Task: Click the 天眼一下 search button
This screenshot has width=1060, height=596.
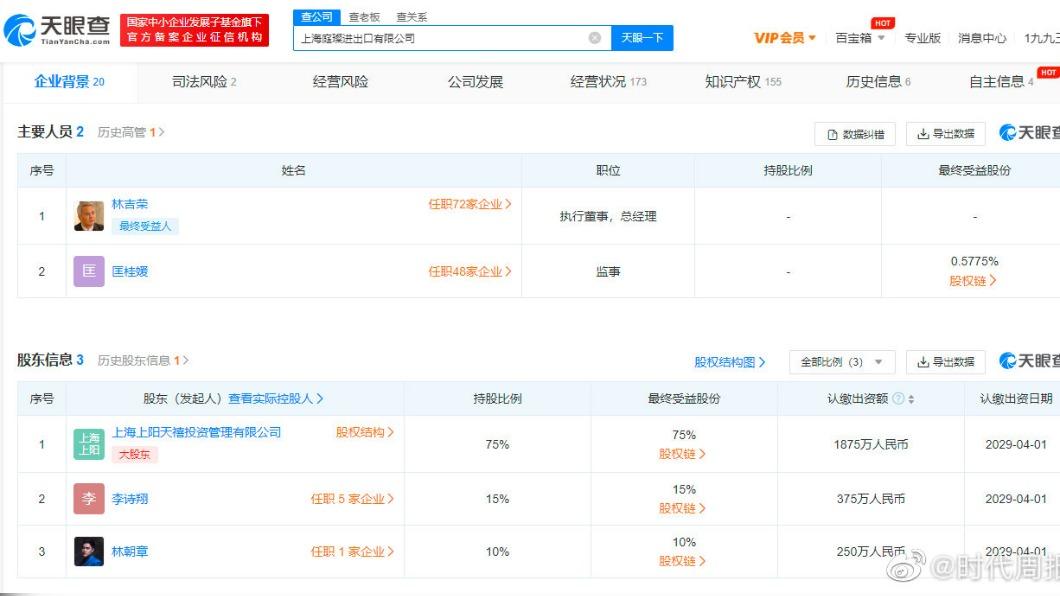Action: (642, 38)
